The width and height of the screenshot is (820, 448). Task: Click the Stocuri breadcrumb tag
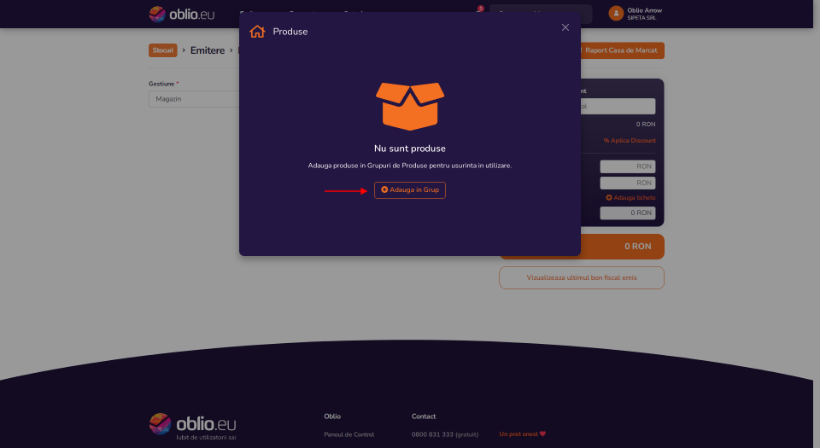[x=163, y=50]
